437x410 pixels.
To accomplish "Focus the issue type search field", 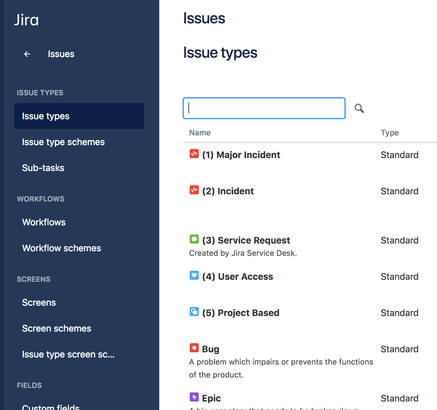I will (x=264, y=108).
